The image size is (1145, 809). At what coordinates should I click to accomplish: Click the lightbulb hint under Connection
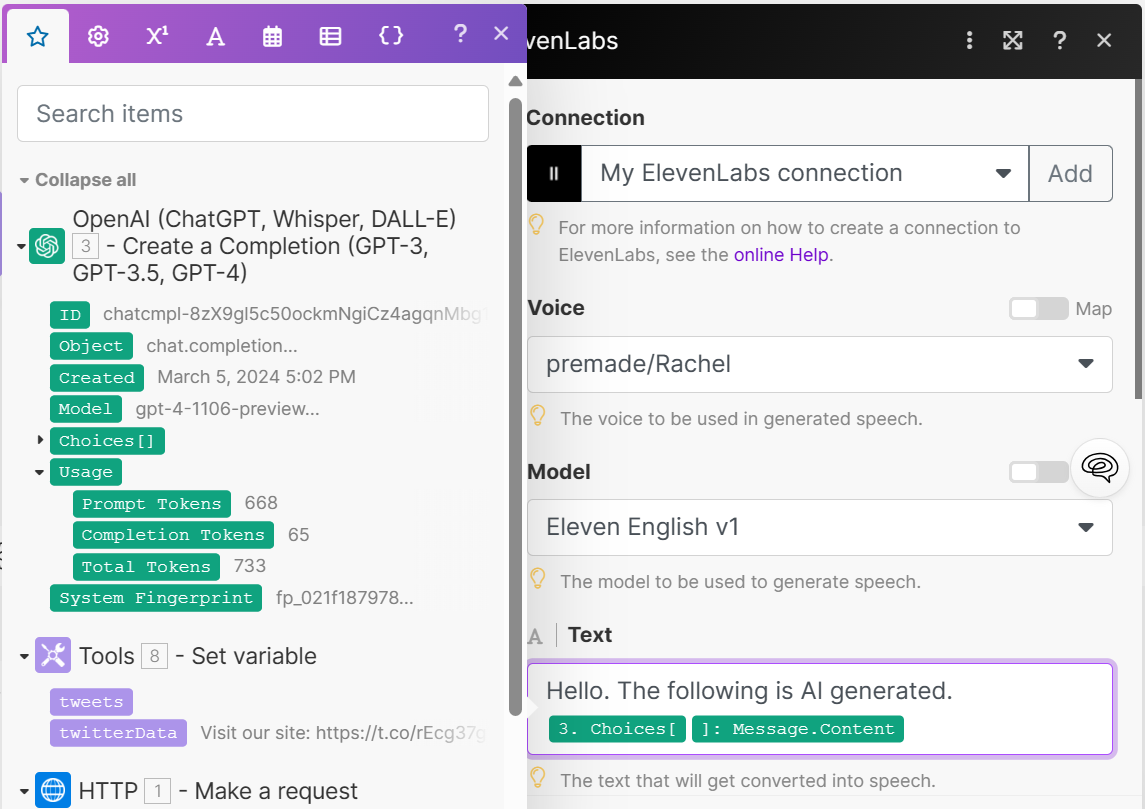point(537,225)
